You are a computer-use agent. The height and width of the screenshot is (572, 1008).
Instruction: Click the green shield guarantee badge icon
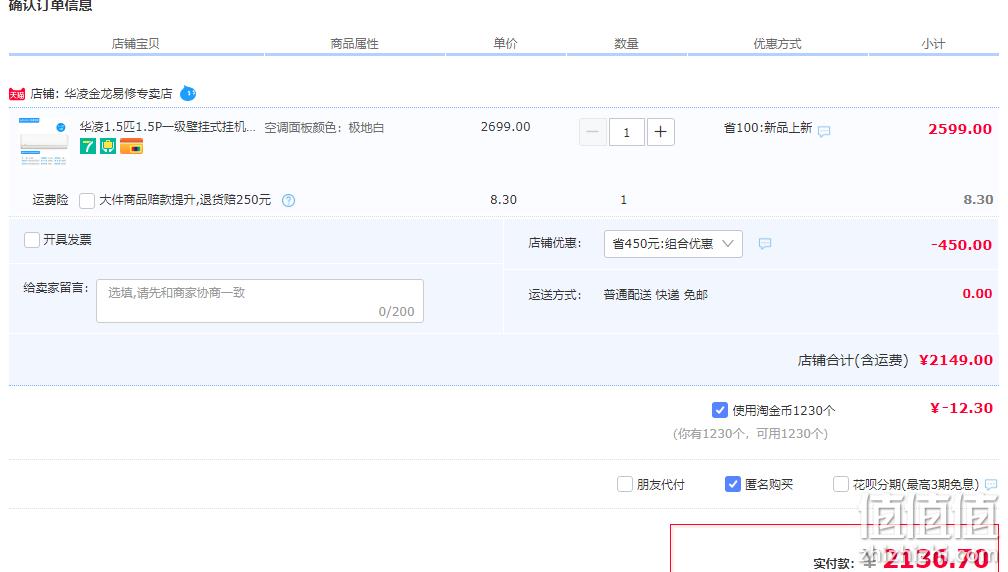click(108, 146)
